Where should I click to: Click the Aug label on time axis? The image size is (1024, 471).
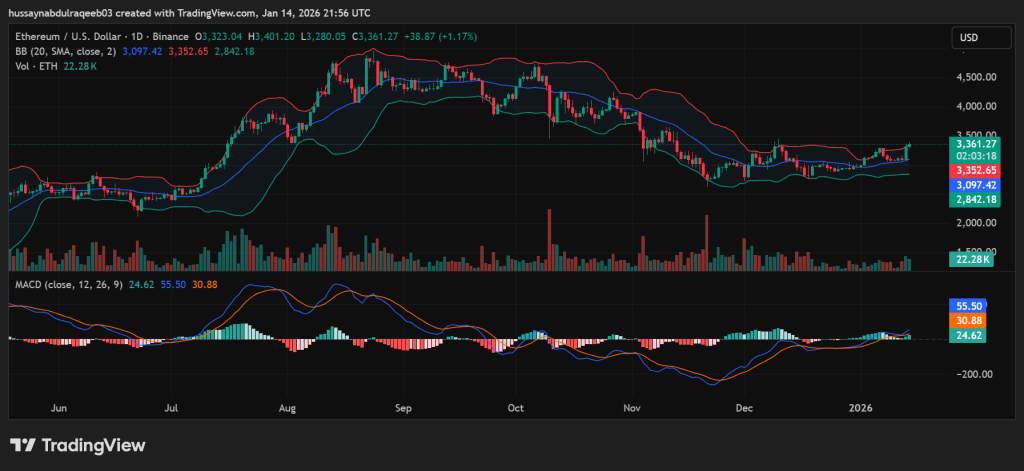pos(288,408)
